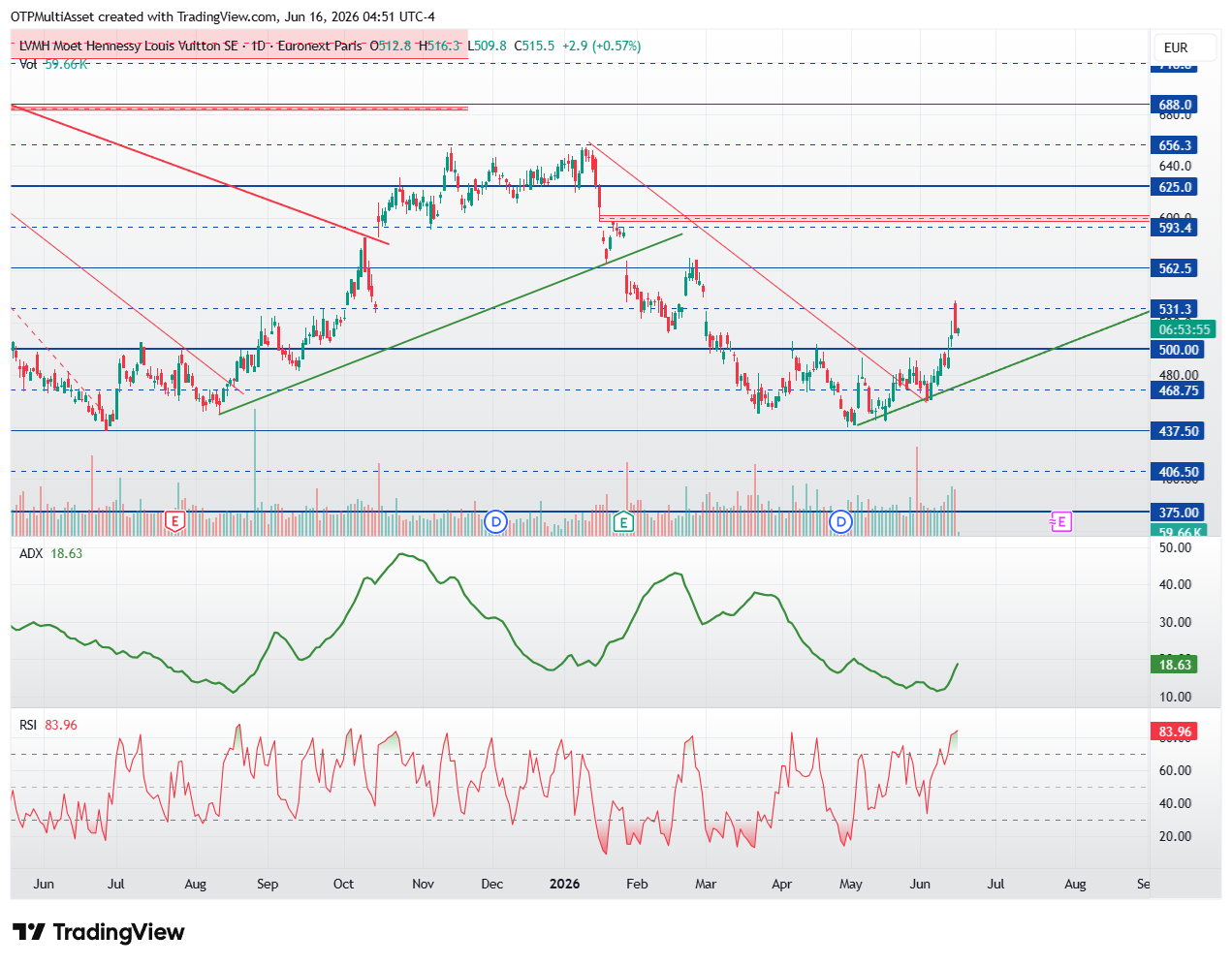Click the TradingView logo at bottom left
Screen dimensions: 1232x965
click(x=99, y=932)
